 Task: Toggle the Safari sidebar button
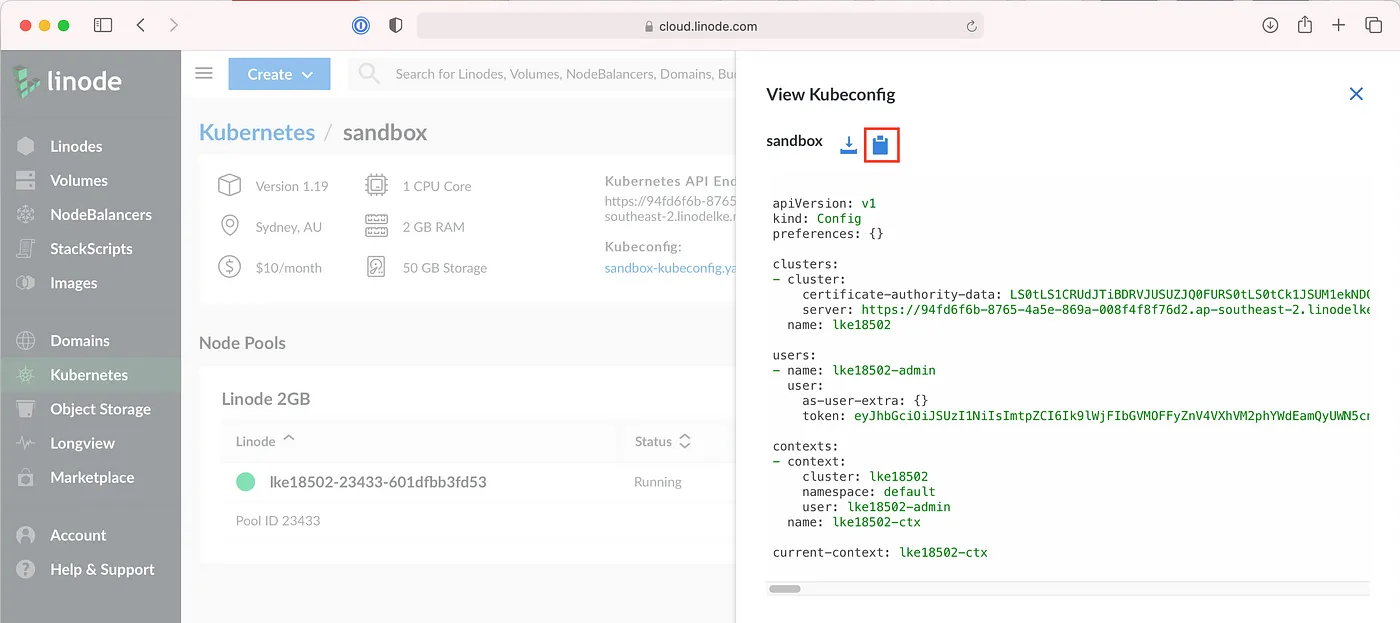(x=103, y=25)
